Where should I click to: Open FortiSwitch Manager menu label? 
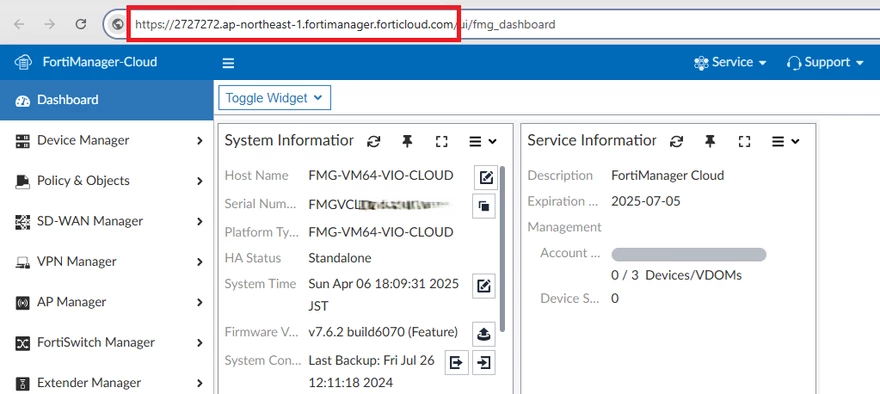click(96, 342)
